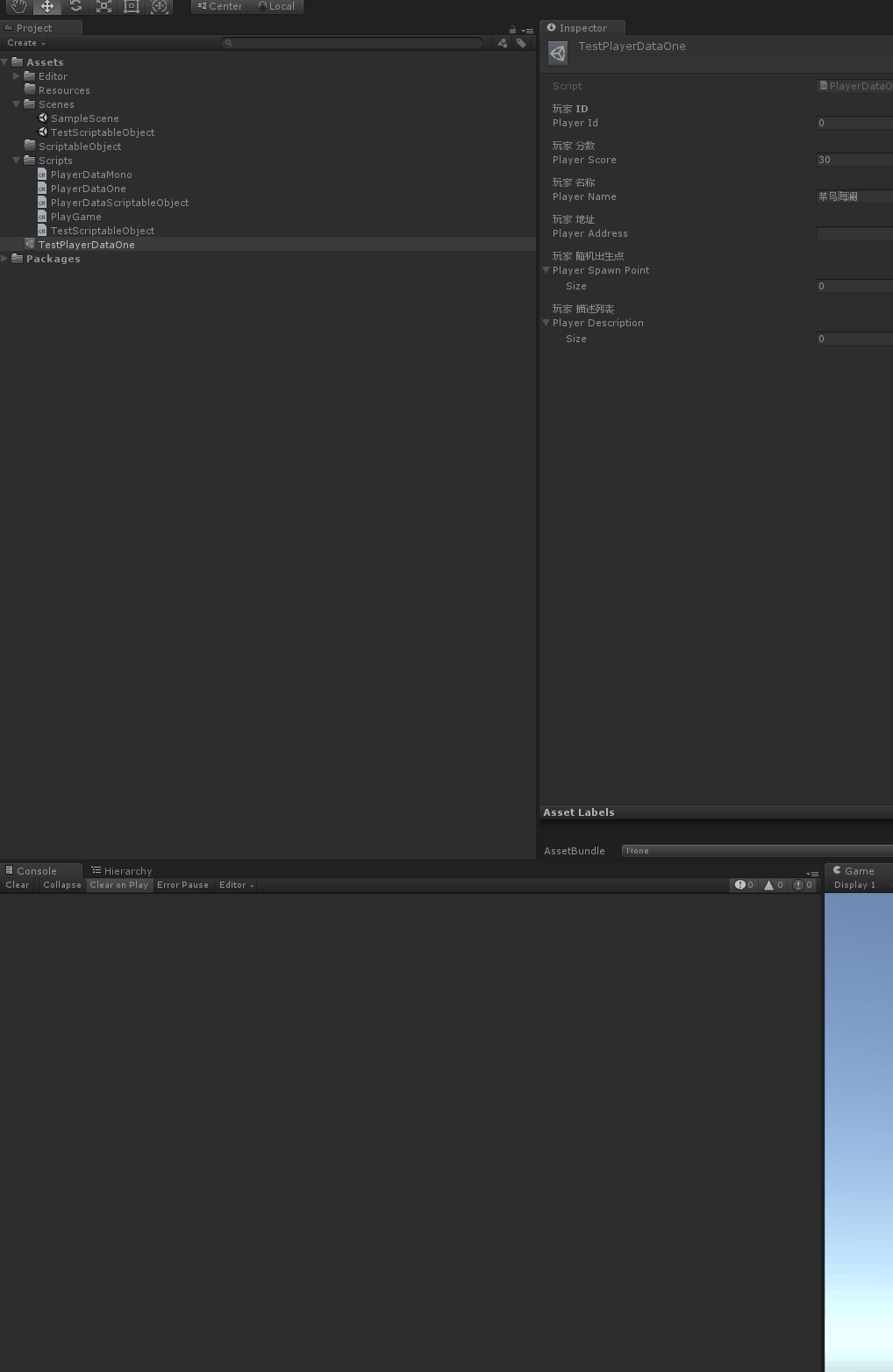Image resolution: width=893 pixels, height=1372 pixels.
Task: Click the Project search field
Action: click(x=351, y=42)
